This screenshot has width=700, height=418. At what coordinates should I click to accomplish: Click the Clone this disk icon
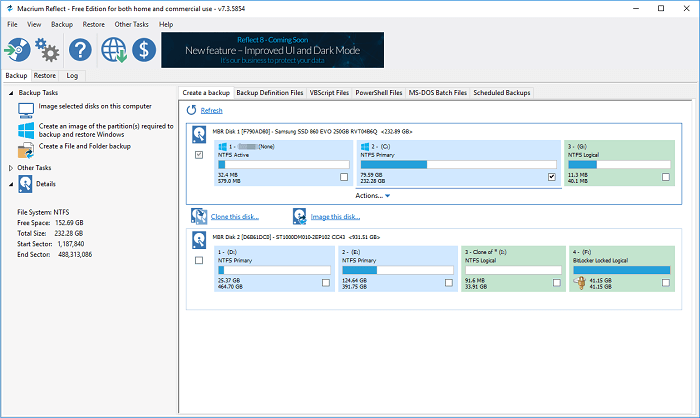pyautogui.click(x=199, y=216)
